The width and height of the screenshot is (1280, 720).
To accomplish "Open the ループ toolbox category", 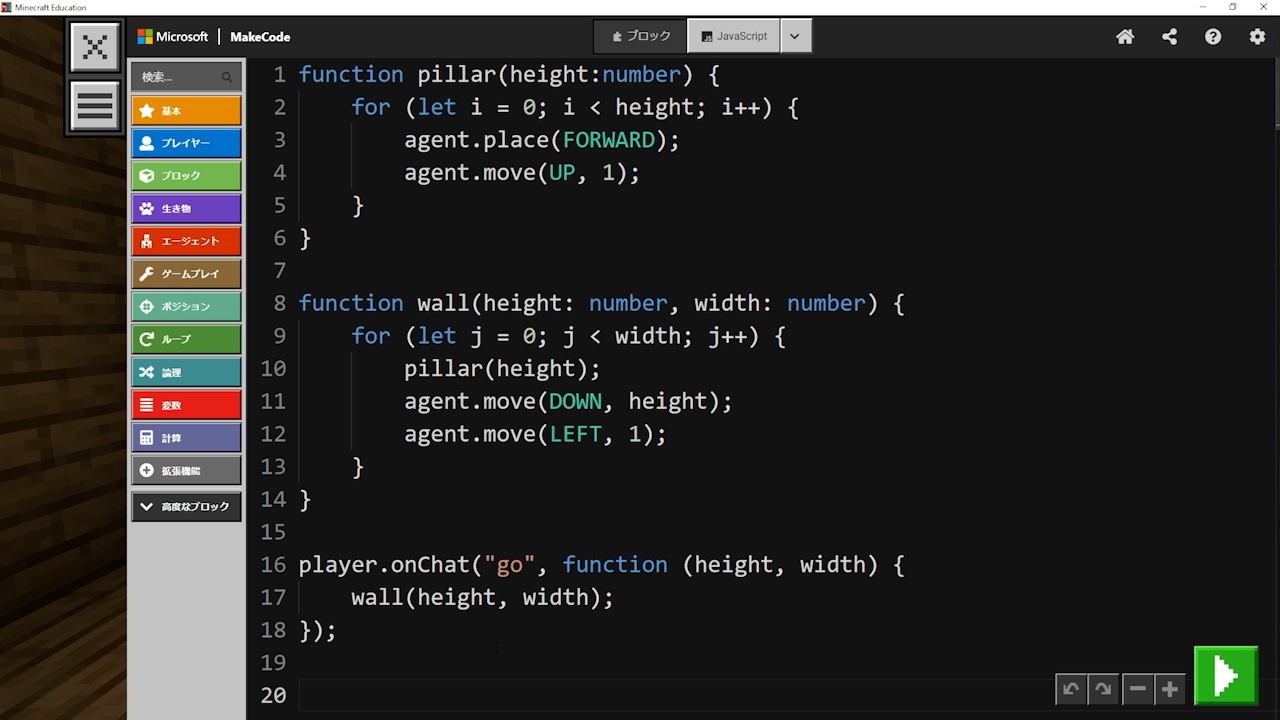I will (x=186, y=339).
